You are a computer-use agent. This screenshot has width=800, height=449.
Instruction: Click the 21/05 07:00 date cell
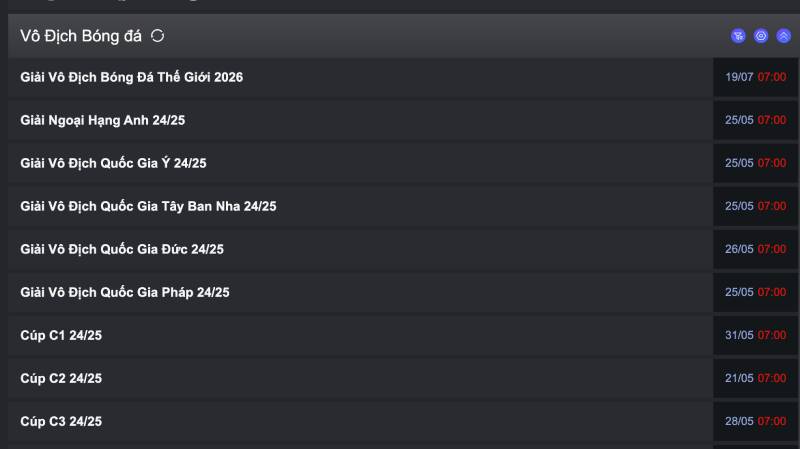pyautogui.click(x=755, y=378)
